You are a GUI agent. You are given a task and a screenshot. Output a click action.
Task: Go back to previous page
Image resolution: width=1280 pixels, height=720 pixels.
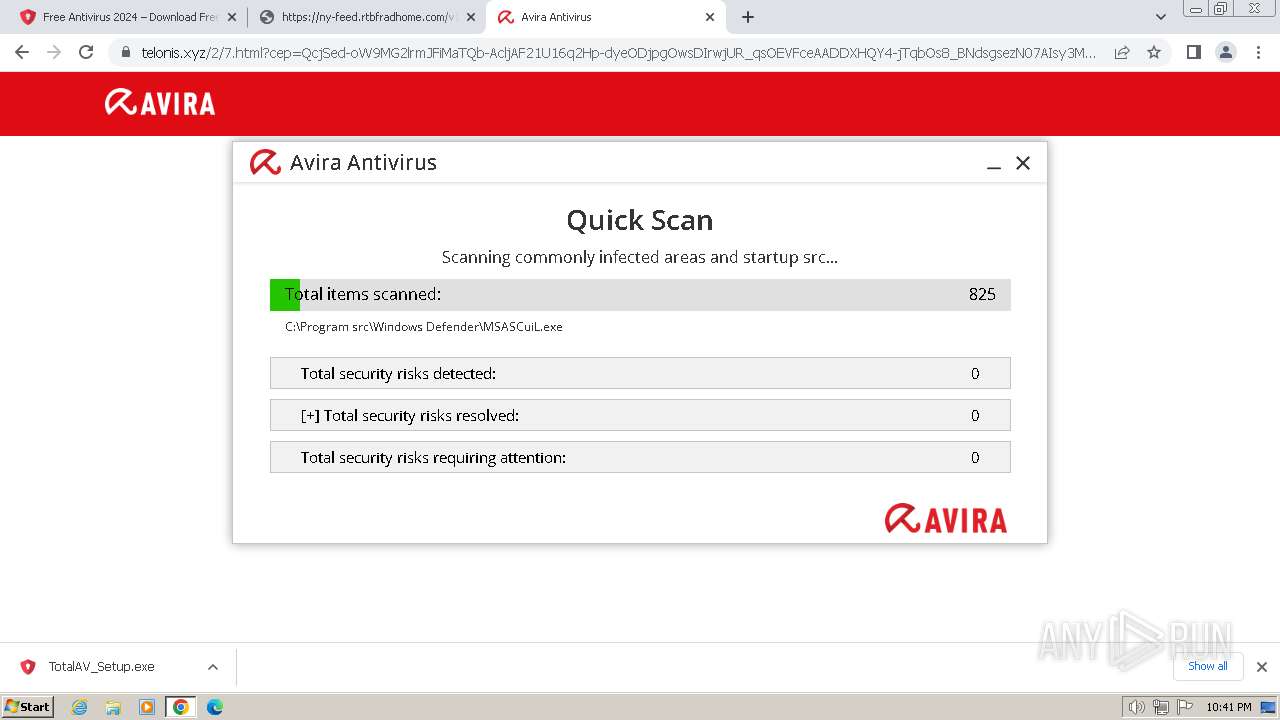22,52
